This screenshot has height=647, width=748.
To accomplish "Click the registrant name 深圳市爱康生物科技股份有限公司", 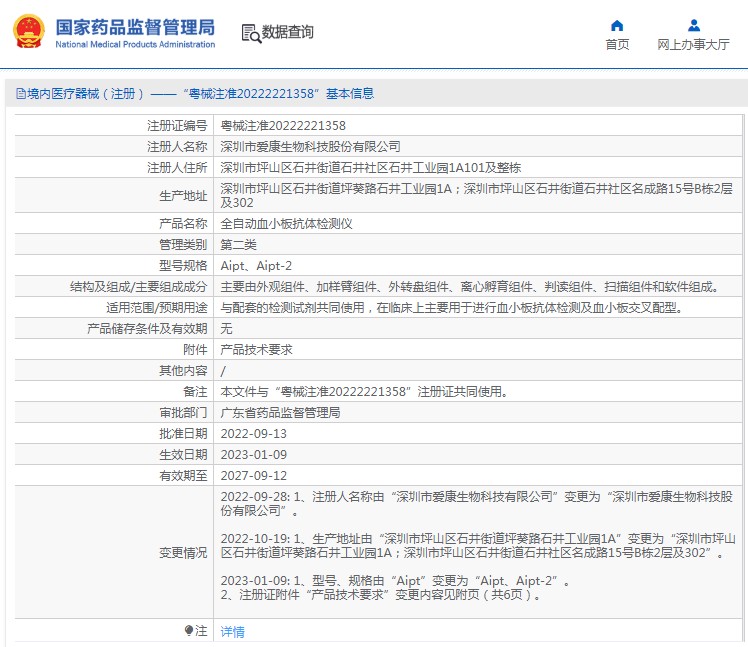I will (x=310, y=146).
